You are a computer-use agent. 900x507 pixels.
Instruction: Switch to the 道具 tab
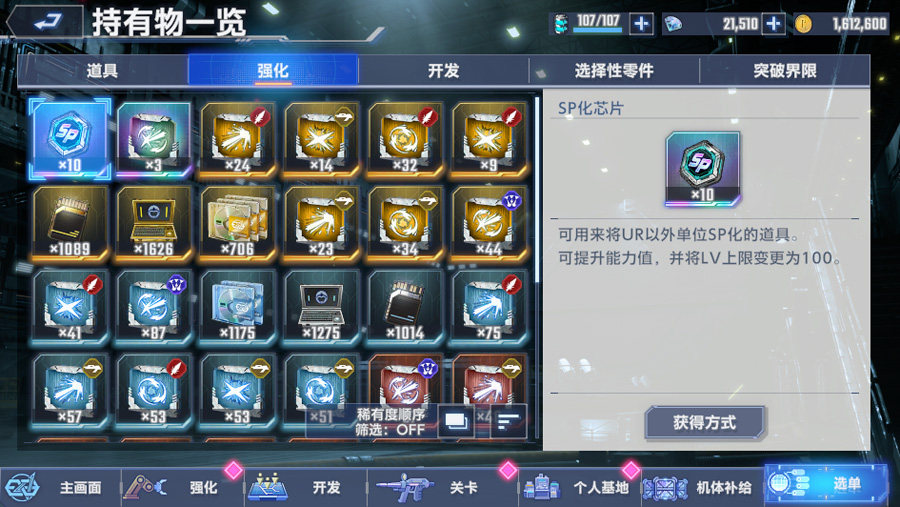tap(102, 71)
